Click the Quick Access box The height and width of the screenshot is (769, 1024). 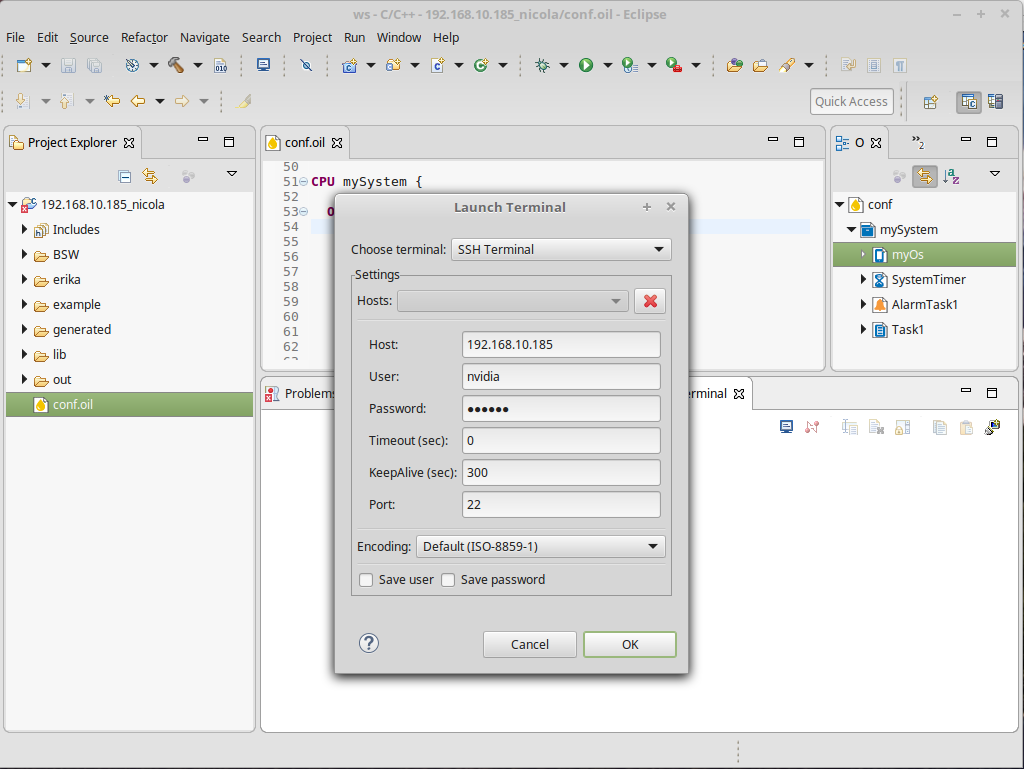852,102
